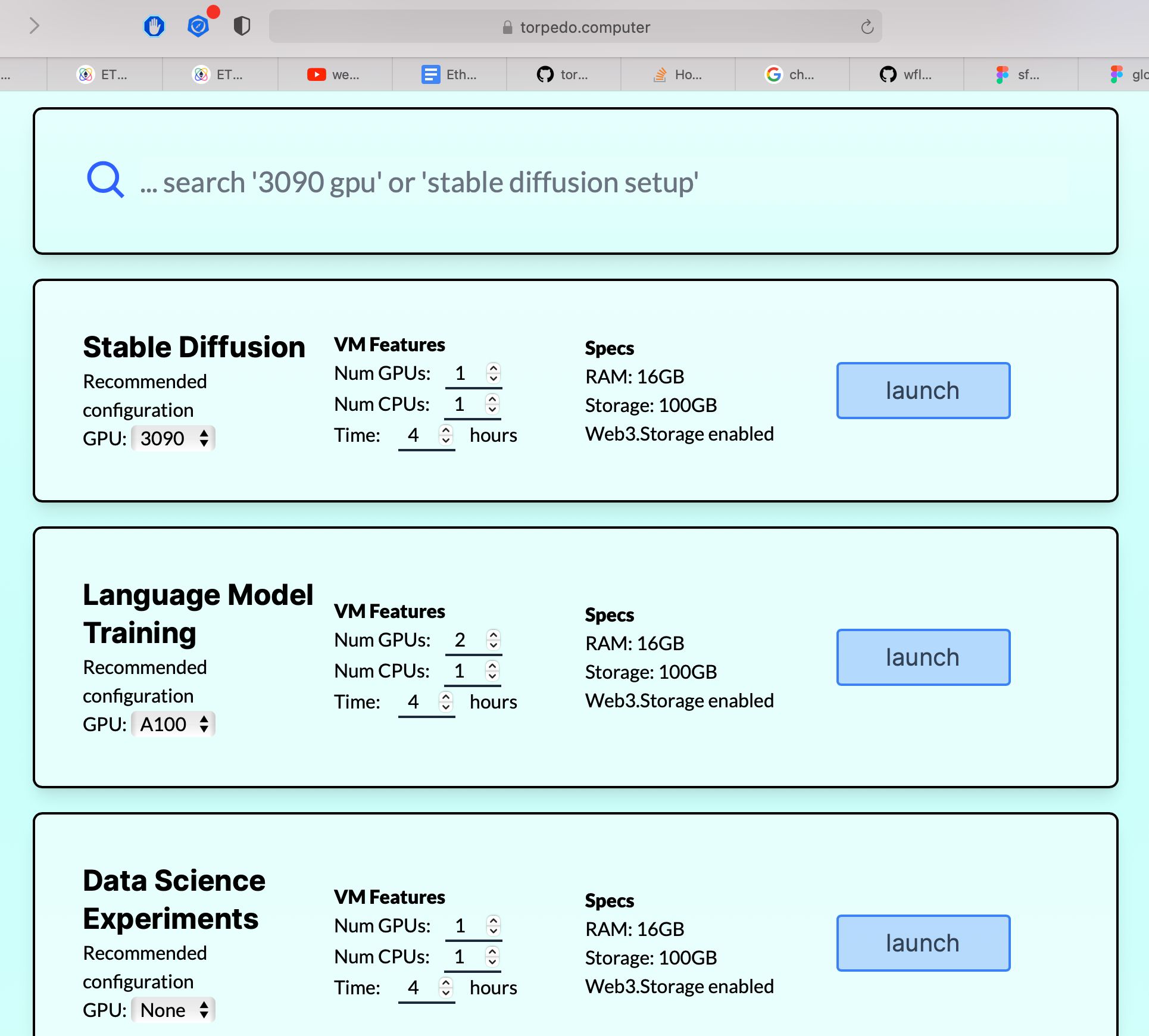
Task: Click Language Model Training Num CPUs stepper
Action: click(492, 671)
